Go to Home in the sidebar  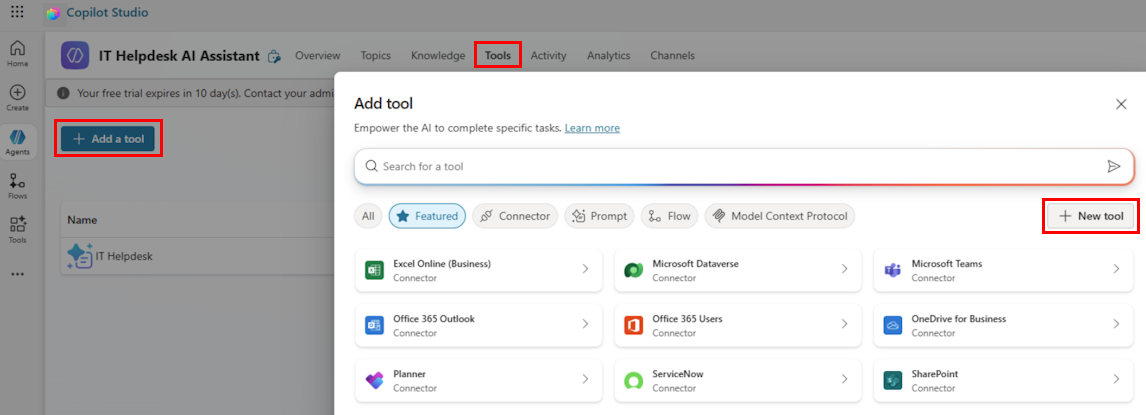pos(18,54)
